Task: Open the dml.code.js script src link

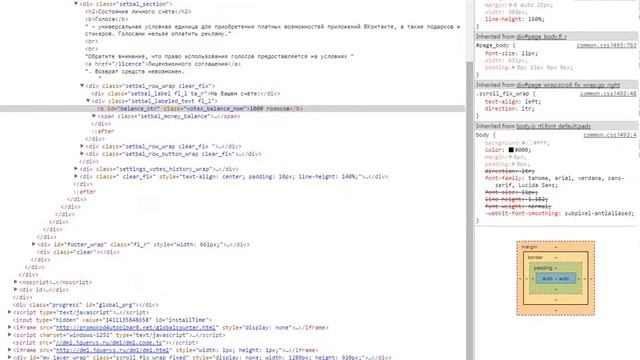Action: pos(109,342)
